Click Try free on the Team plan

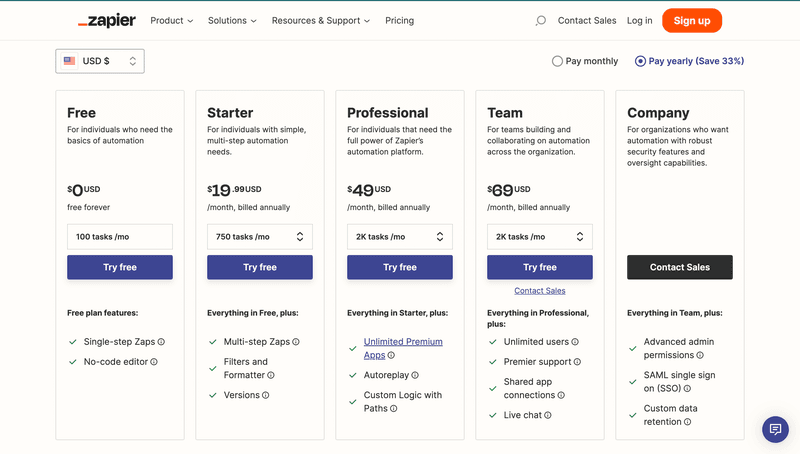pos(540,267)
